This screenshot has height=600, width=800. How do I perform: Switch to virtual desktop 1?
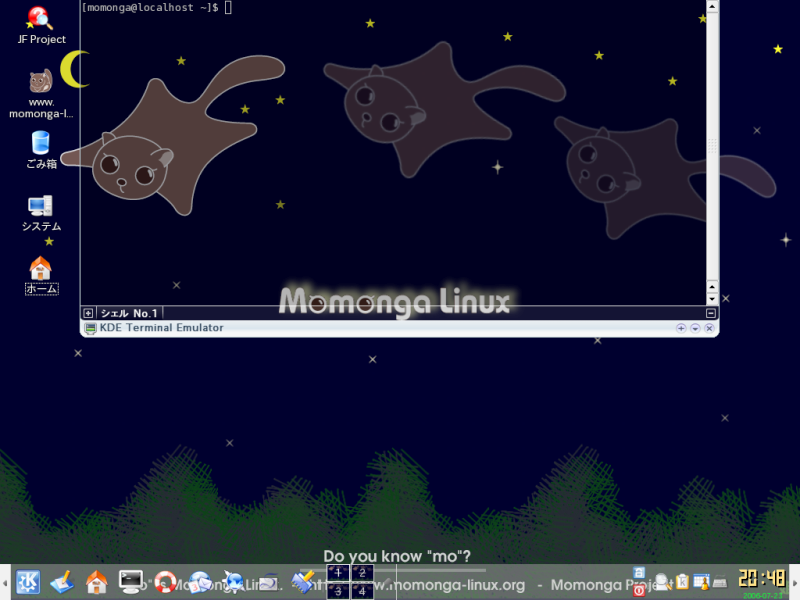pos(338,573)
